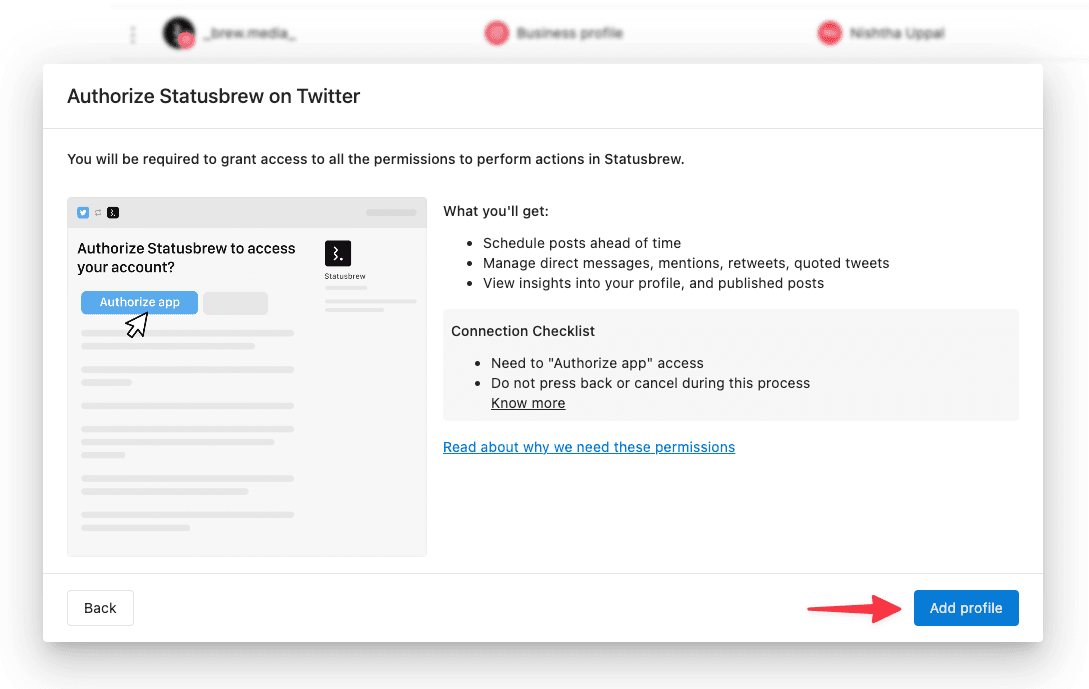
Task: Open the Know more link
Action: 528,403
